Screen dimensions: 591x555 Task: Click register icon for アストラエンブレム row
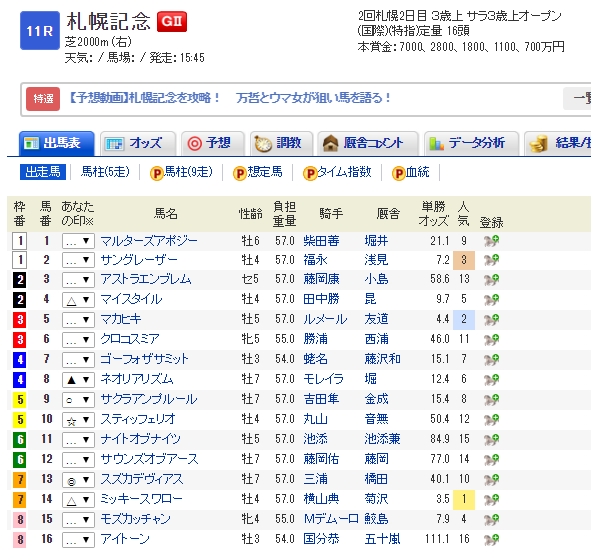tap(491, 279)
